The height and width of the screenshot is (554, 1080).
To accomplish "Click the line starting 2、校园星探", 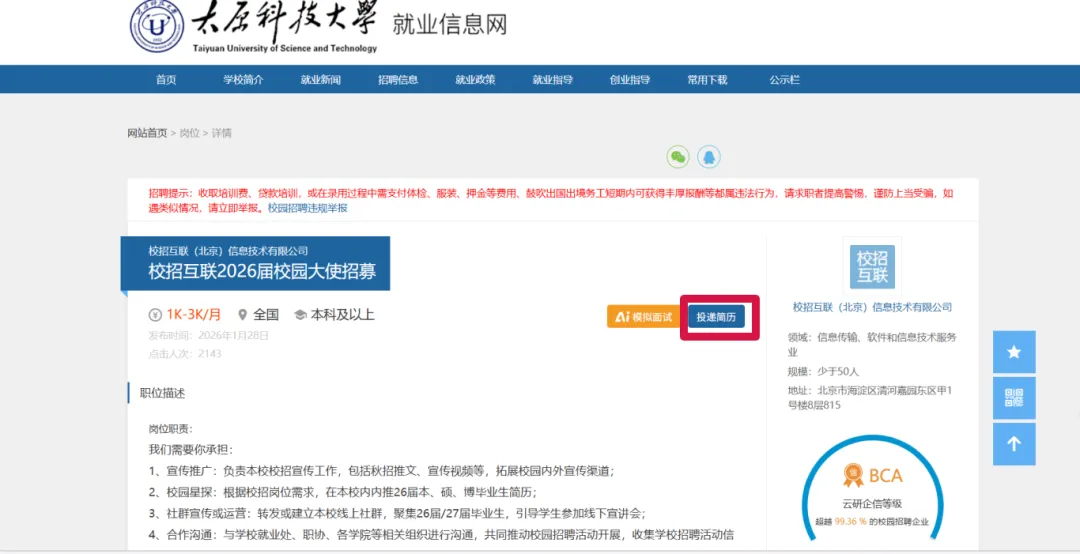I will coord(342,492).
